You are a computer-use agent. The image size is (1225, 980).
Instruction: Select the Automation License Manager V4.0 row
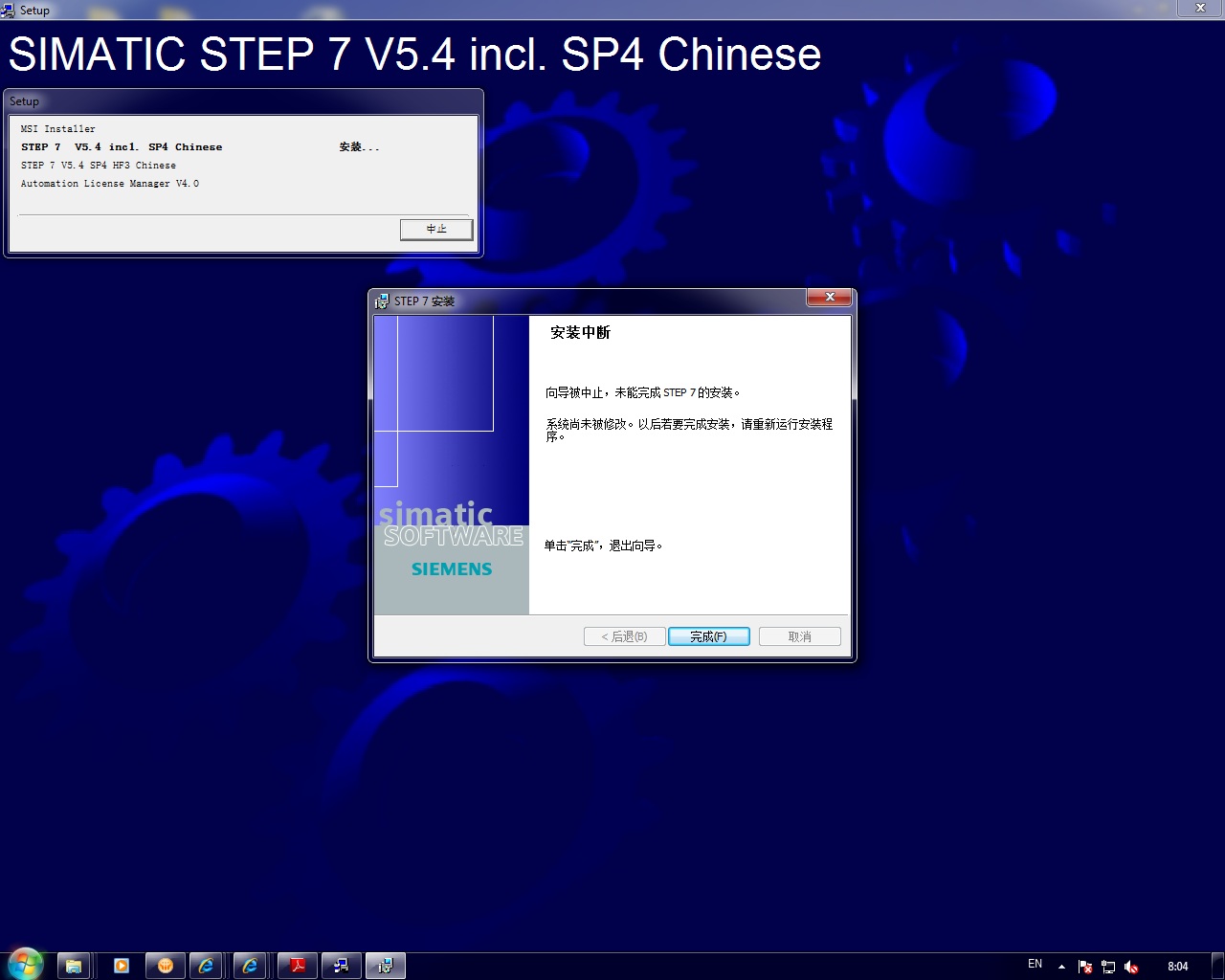tap(110, 184)
